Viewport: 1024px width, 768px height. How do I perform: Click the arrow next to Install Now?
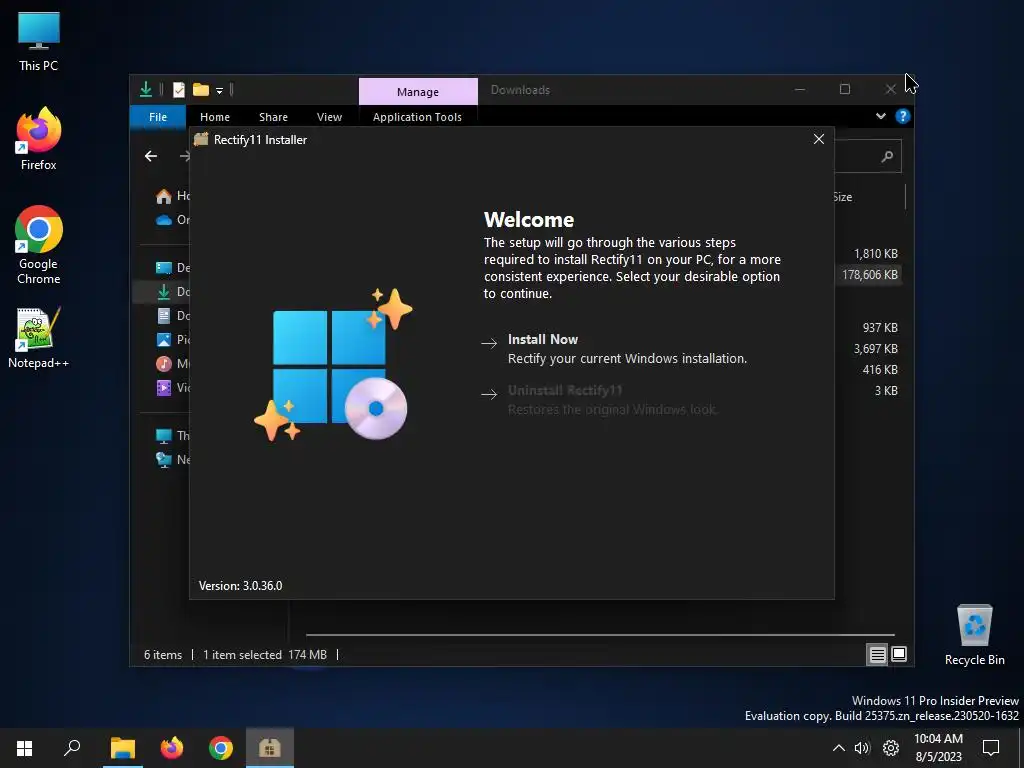(489, 343)
